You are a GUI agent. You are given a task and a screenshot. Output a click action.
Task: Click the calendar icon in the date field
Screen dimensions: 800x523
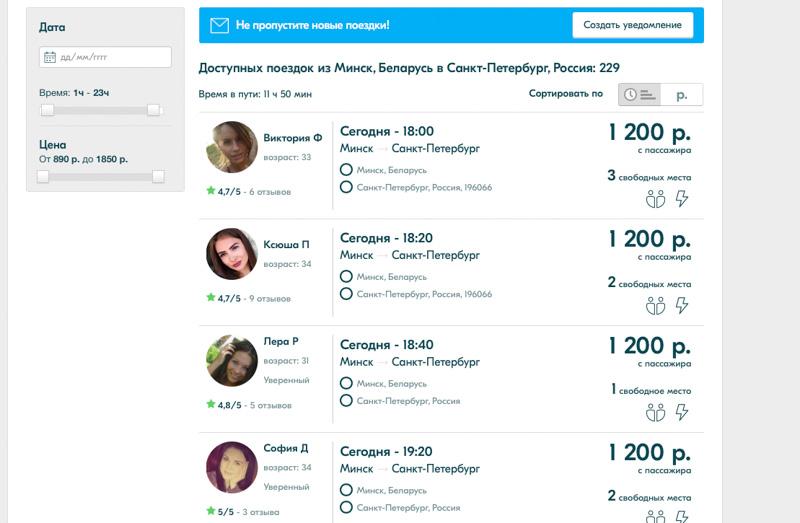[49, 57]
